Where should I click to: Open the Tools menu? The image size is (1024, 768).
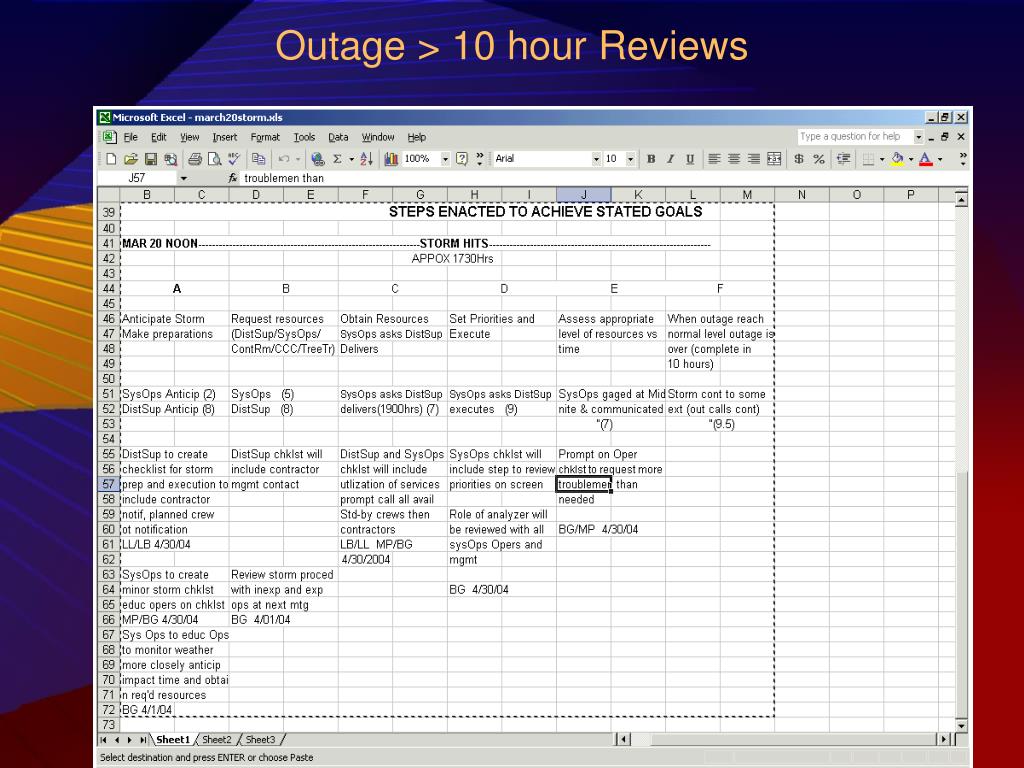point(304,137)
